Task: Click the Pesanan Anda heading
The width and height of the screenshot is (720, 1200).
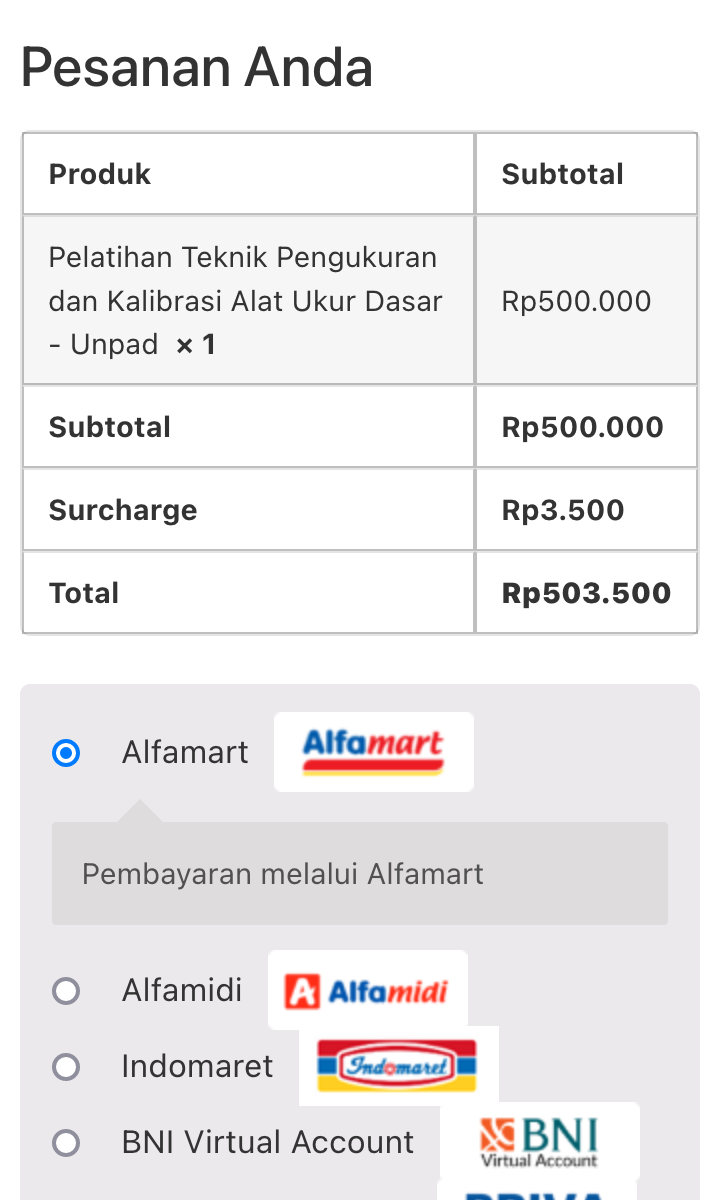Action: click(197, 68)
